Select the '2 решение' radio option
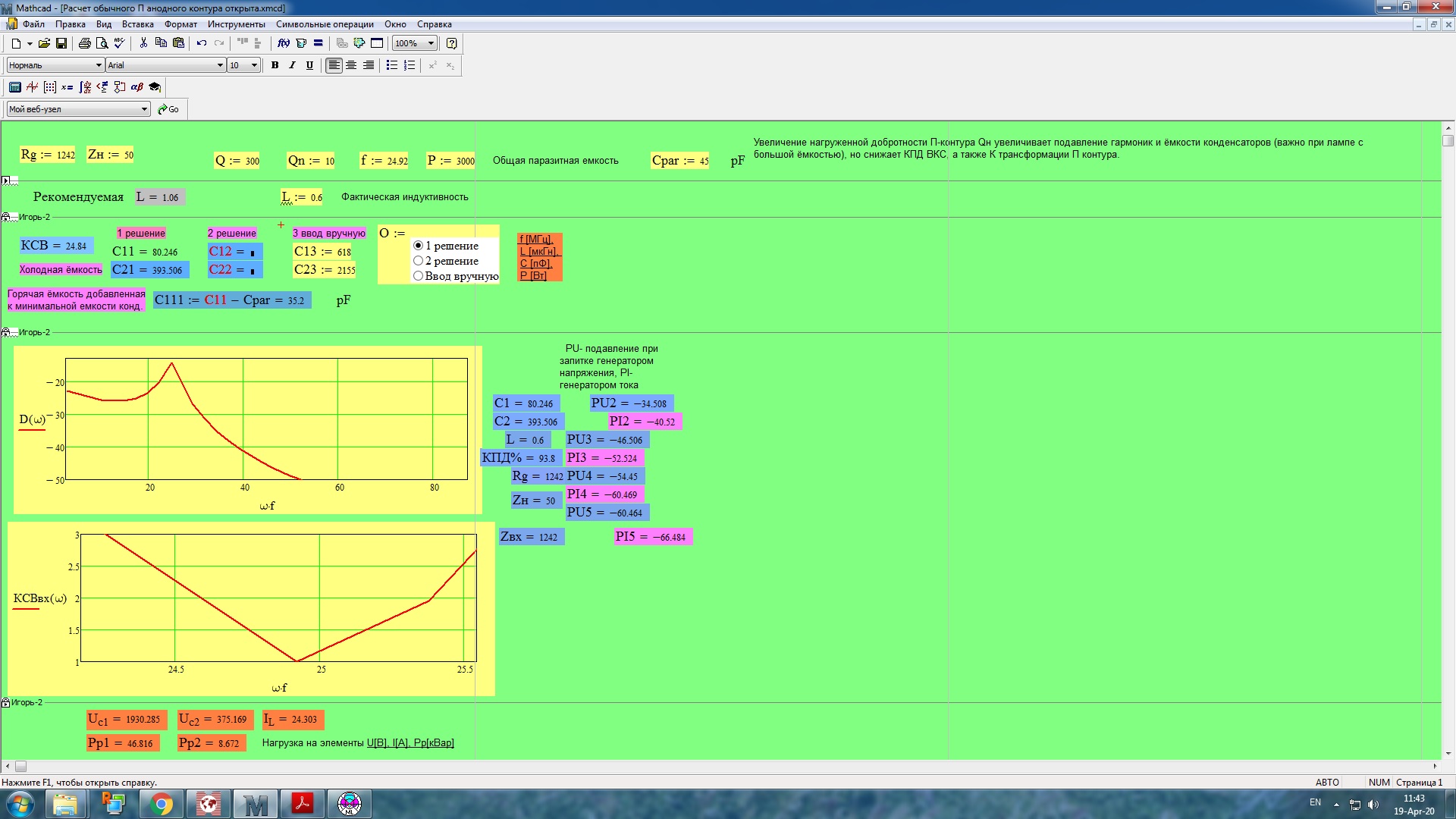Screen dimensions: 1456x819 coord(418,261)
